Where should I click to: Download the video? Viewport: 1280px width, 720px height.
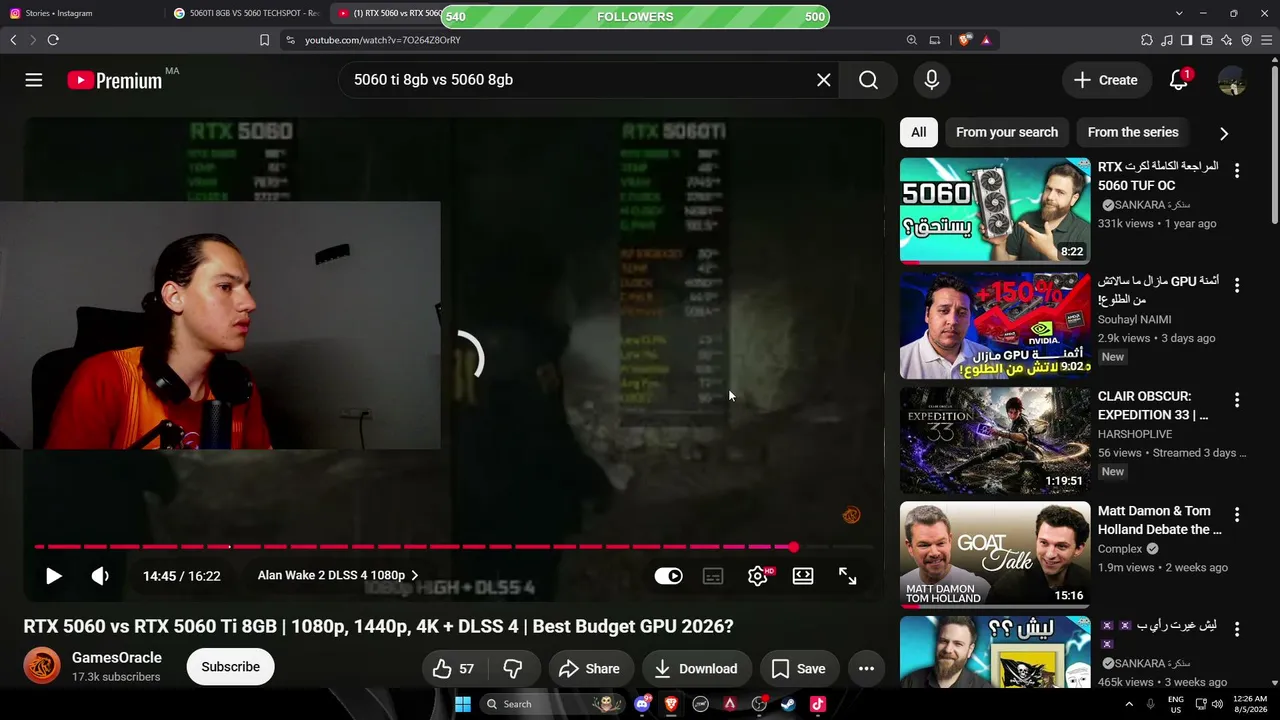696,669
